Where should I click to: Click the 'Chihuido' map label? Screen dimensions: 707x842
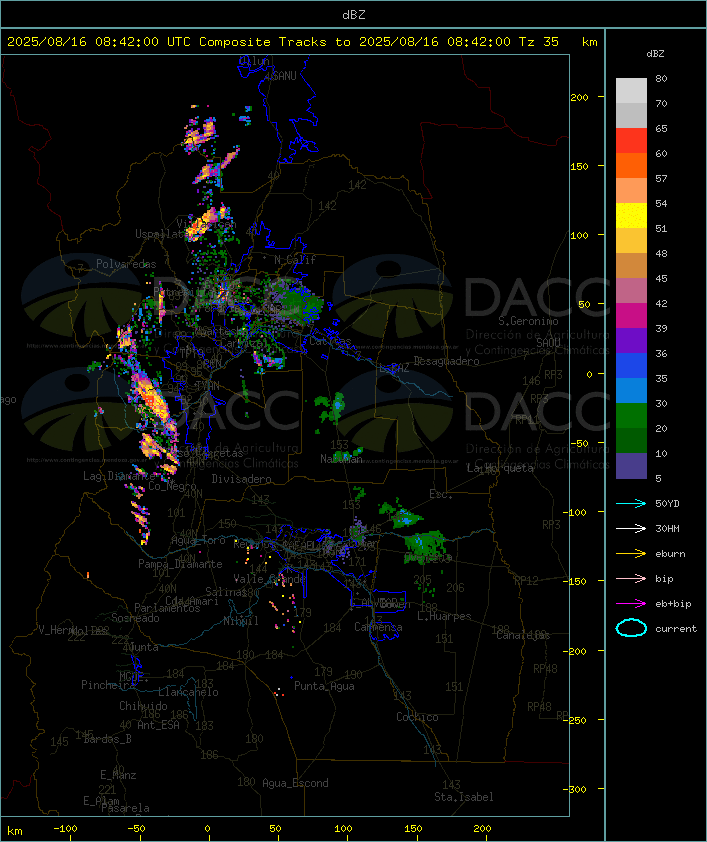click(x=143, y=707)
